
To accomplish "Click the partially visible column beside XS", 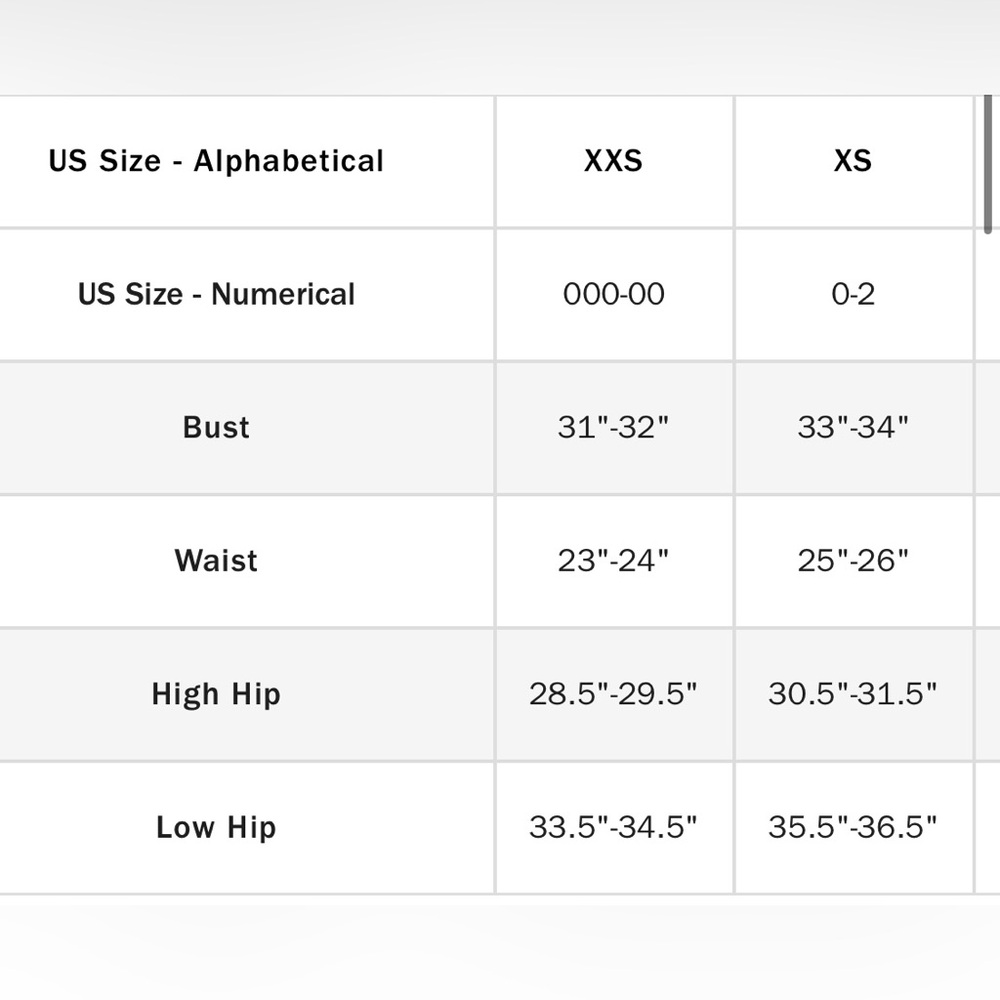I will click(989, 494).
